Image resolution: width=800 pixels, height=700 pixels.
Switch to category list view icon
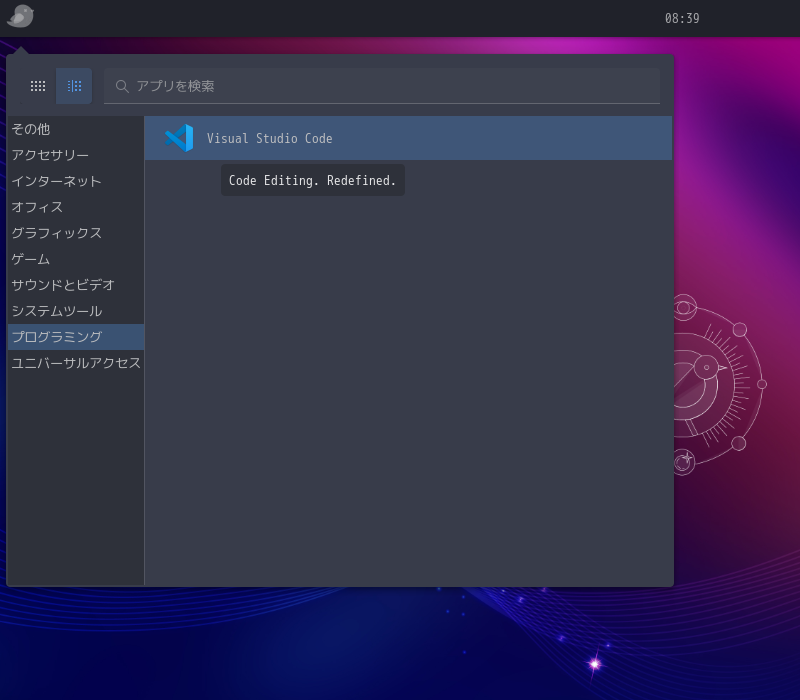74,86
